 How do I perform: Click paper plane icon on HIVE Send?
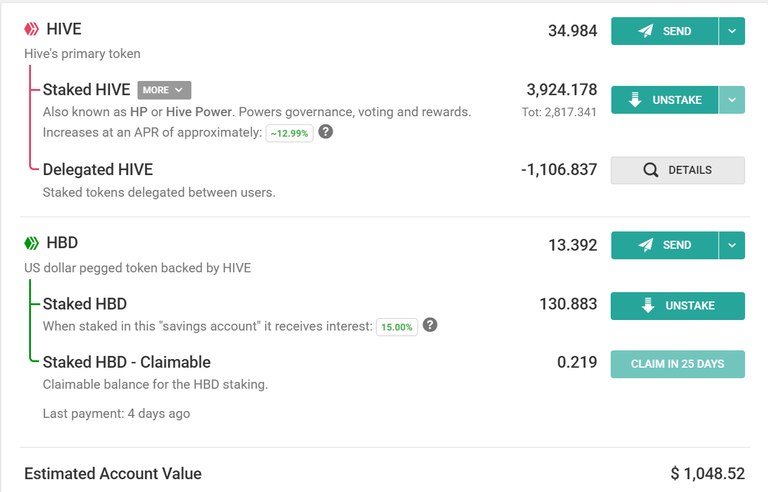tap(646, 31)
